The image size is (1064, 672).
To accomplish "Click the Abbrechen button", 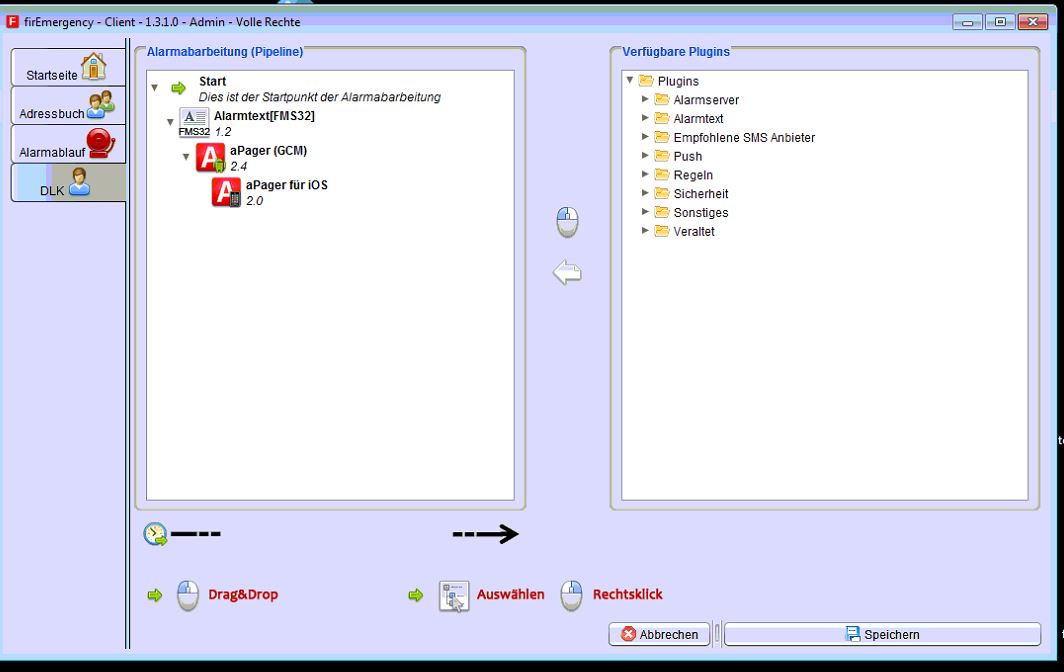I will coord(659,634).
